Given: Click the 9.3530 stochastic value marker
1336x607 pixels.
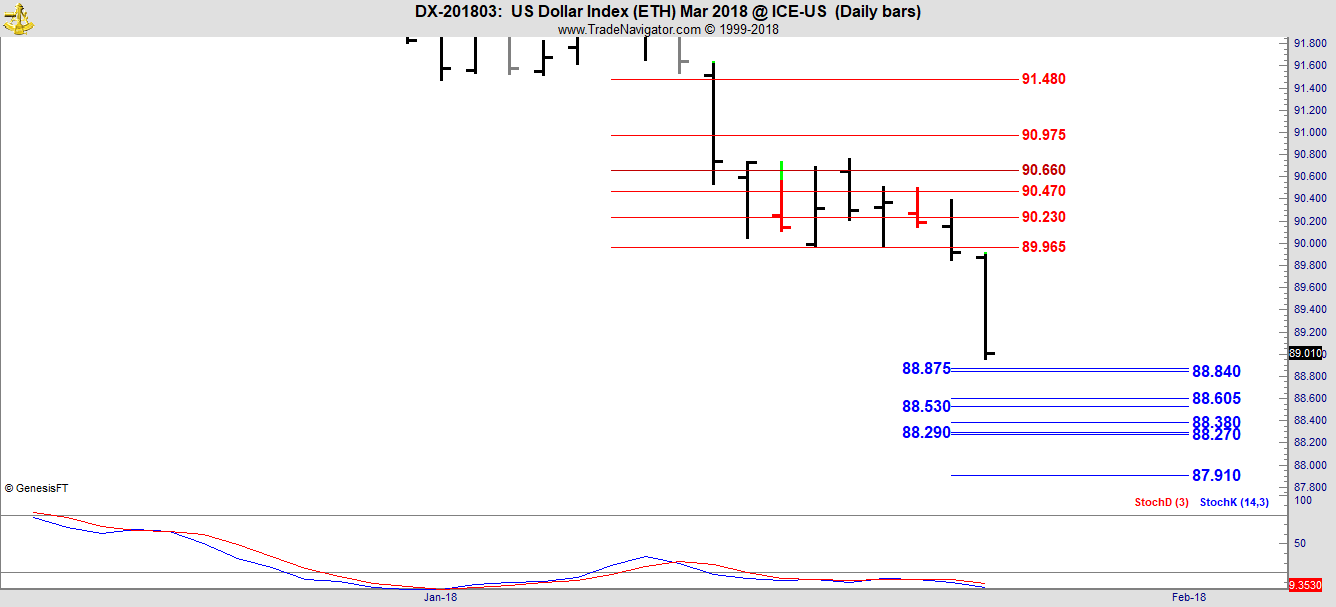Looking at the screenshot, I should [1306, 585].
